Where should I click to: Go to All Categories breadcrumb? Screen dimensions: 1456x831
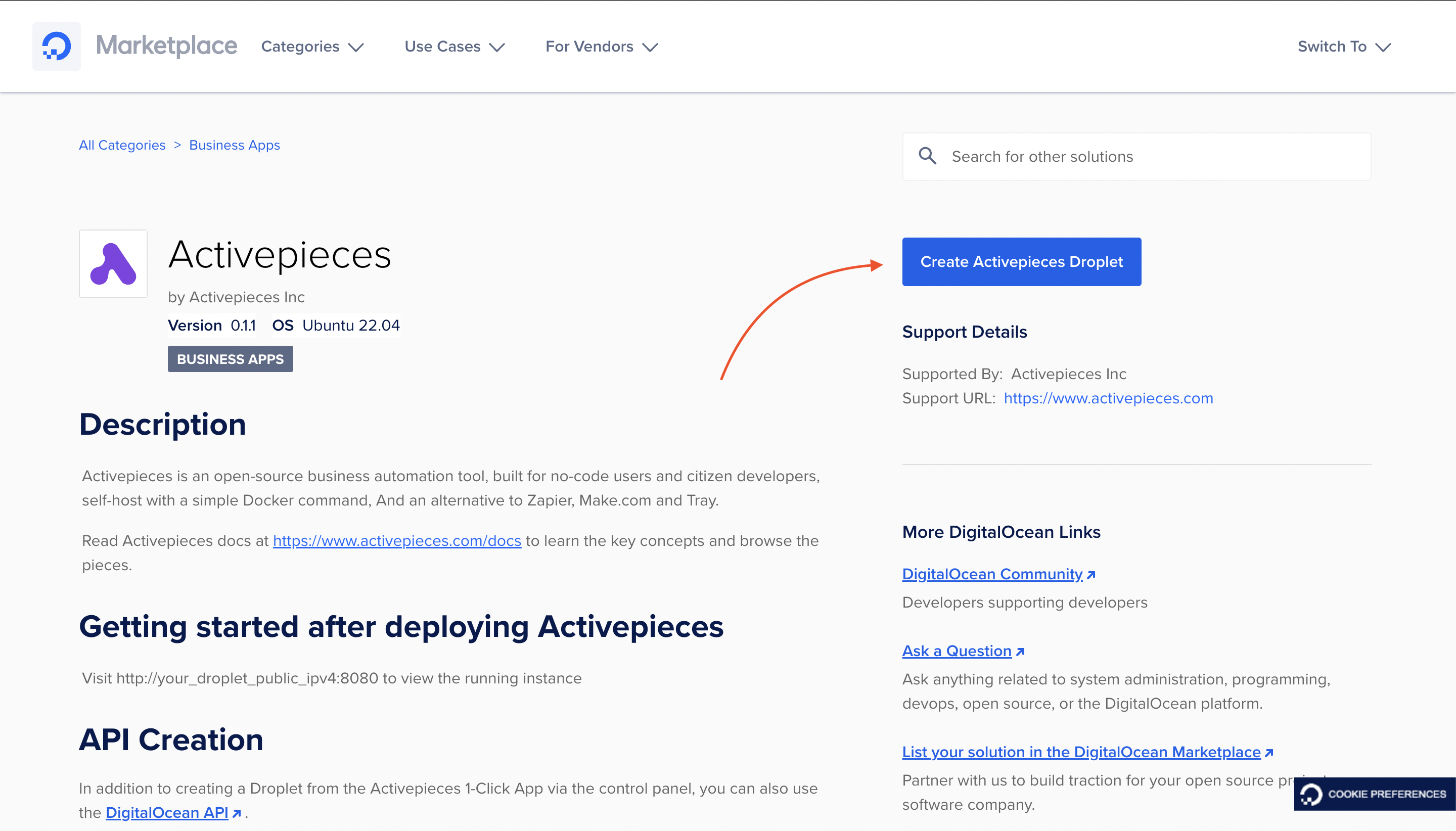(122, 145)
